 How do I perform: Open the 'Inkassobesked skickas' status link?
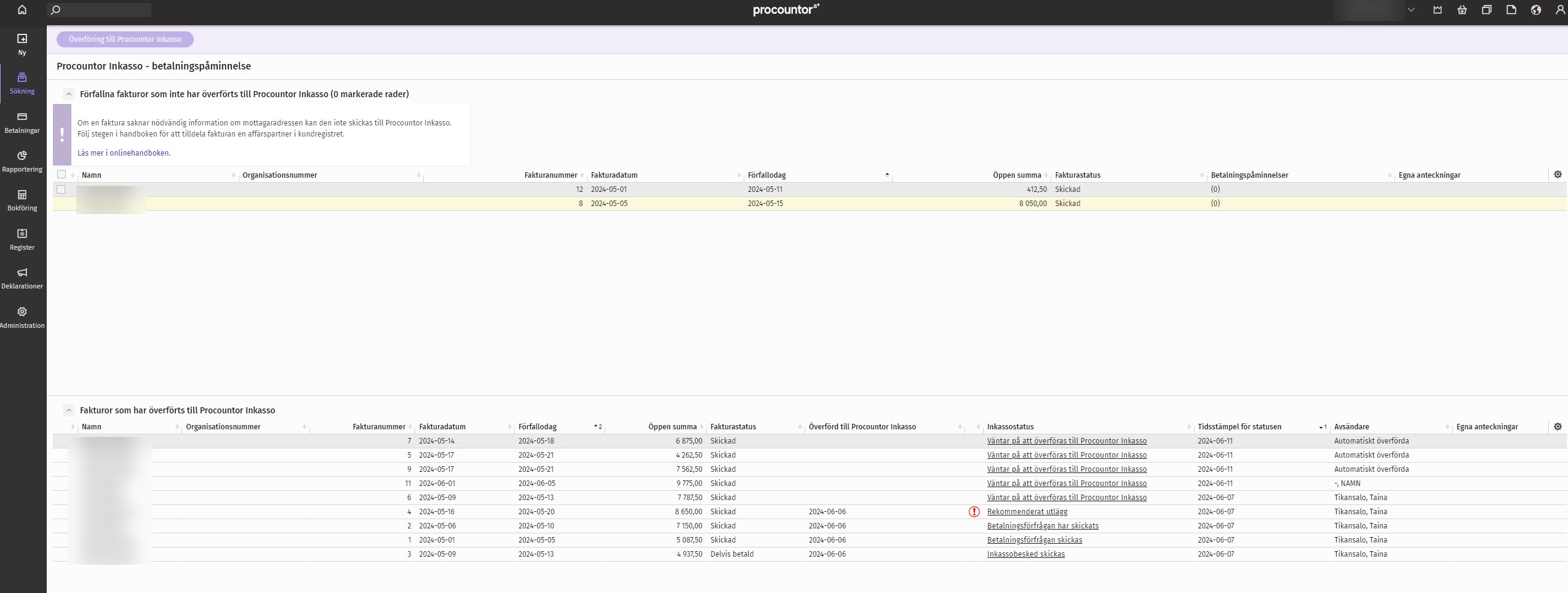[1026, 554]
